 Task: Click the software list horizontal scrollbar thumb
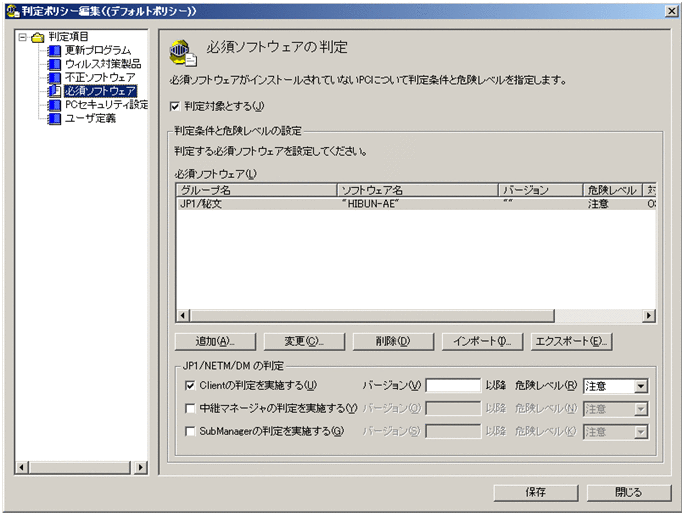click(372, 316)
